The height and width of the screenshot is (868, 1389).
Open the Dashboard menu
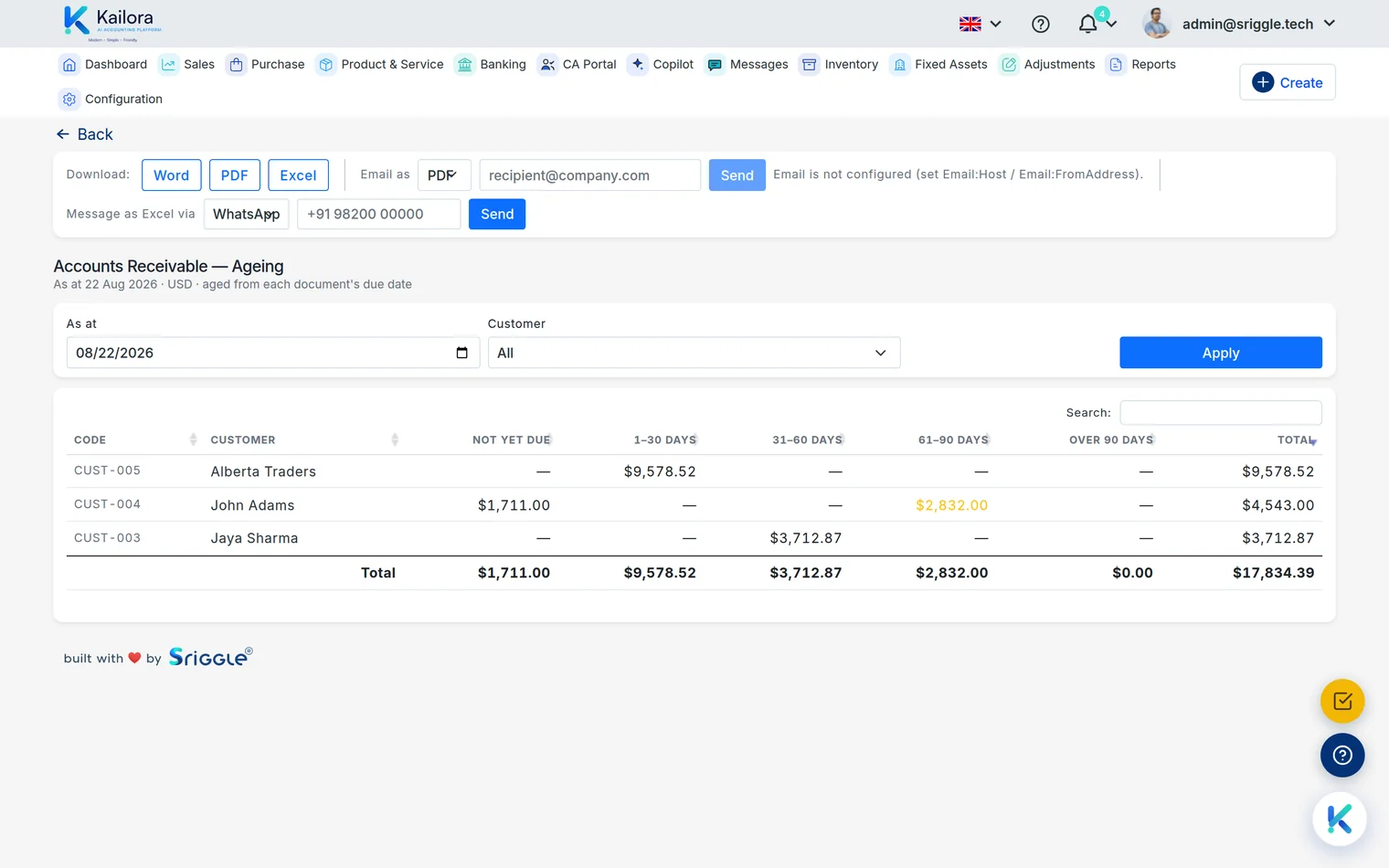coord(104,64)
